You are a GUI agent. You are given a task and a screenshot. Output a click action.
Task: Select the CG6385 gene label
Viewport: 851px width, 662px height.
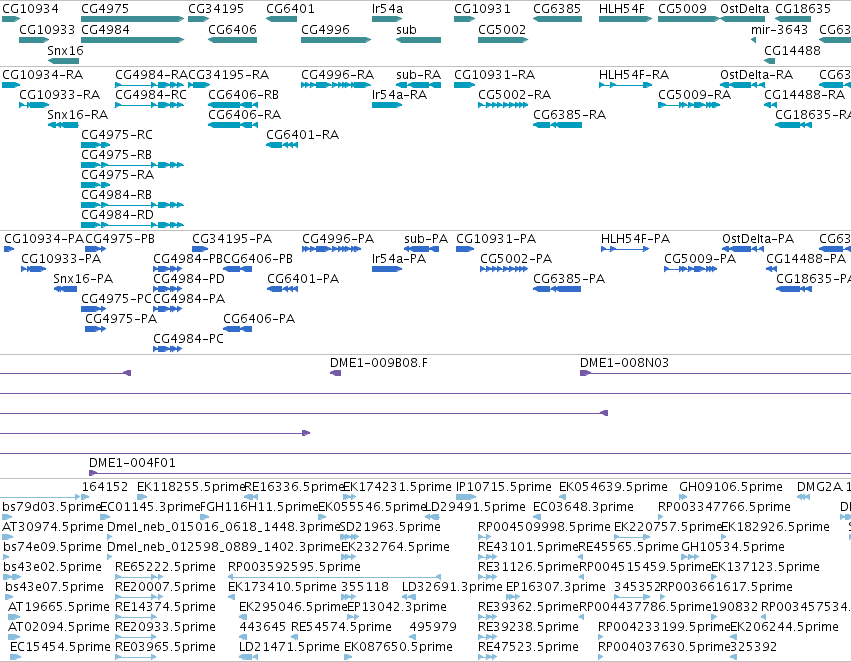tap(557, 9)
